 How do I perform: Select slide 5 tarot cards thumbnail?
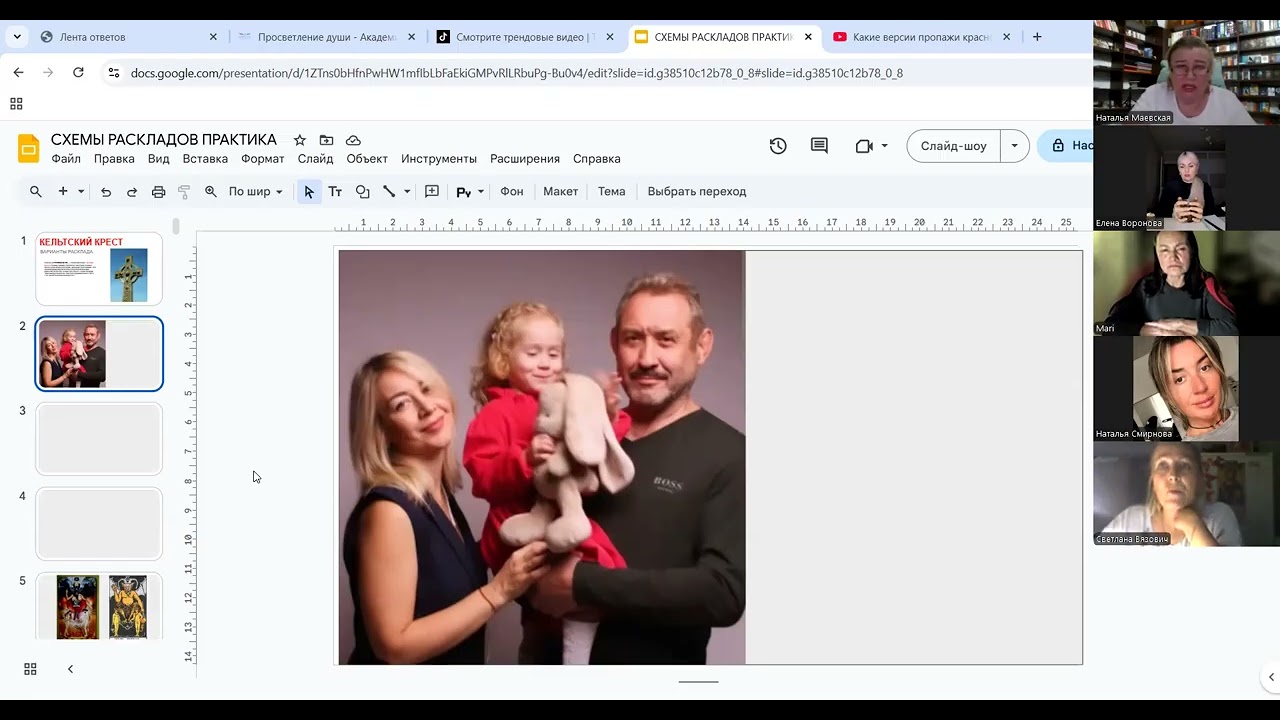[x=99, y=606]
